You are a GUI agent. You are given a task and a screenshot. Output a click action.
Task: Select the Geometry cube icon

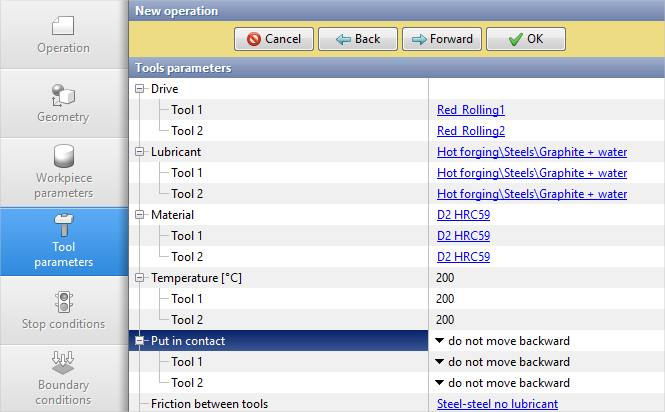click(x=64, y=95)
